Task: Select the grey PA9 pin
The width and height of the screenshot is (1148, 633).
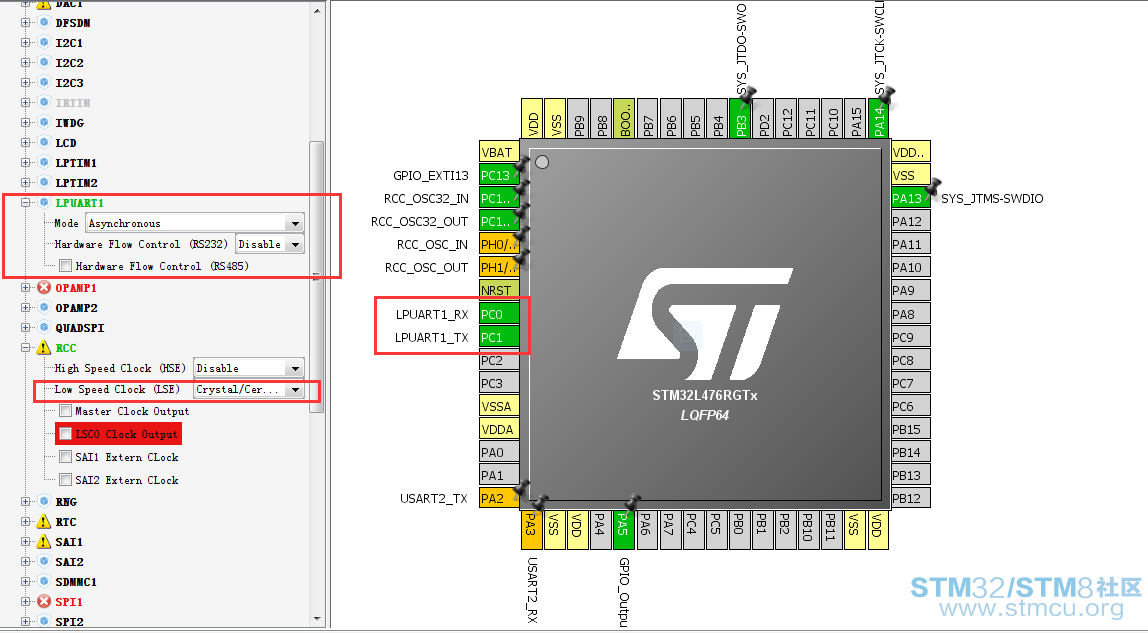Action: pyautogui.click(x=911, y=291)
